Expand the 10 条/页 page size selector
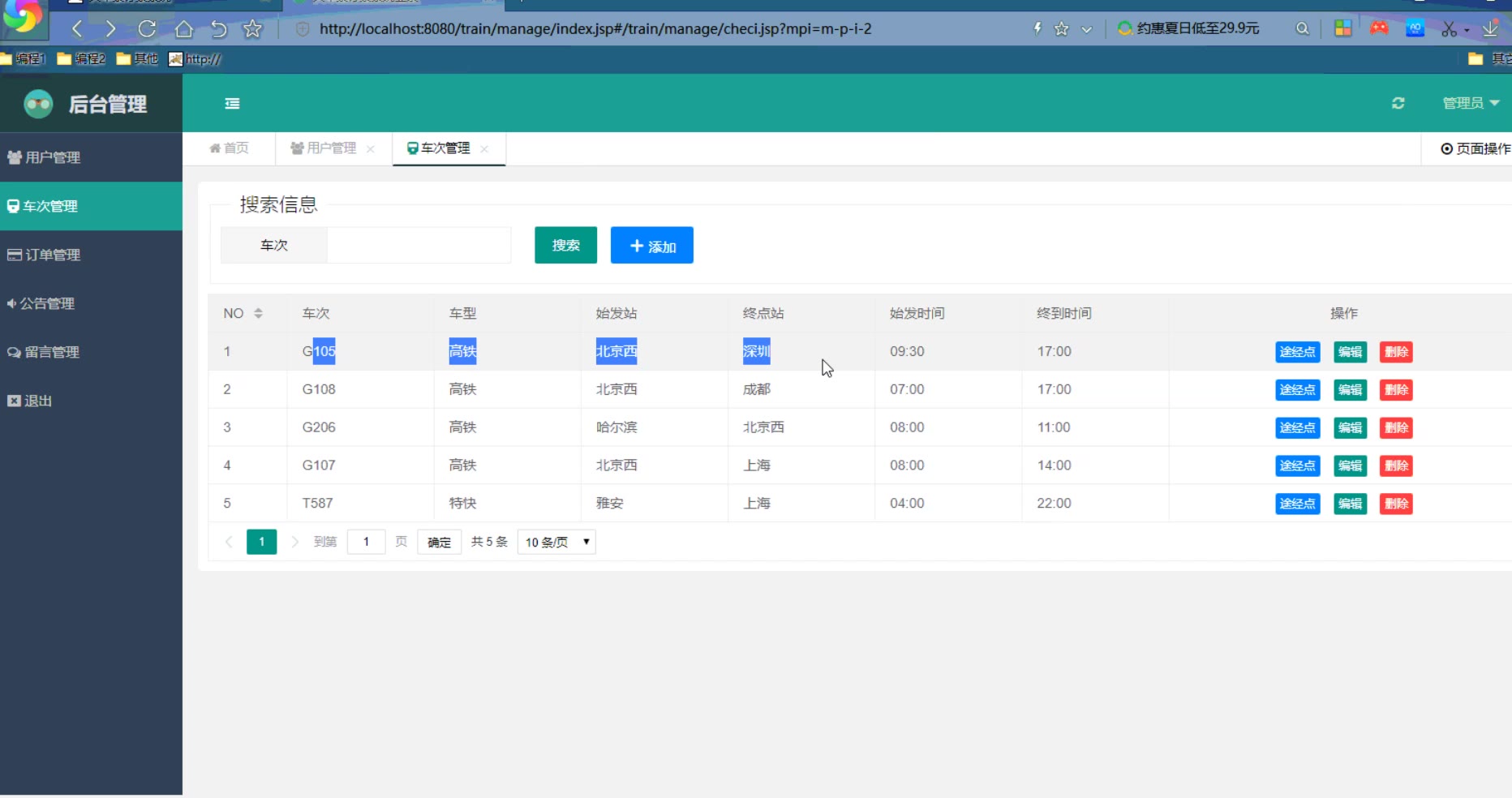 556,542
